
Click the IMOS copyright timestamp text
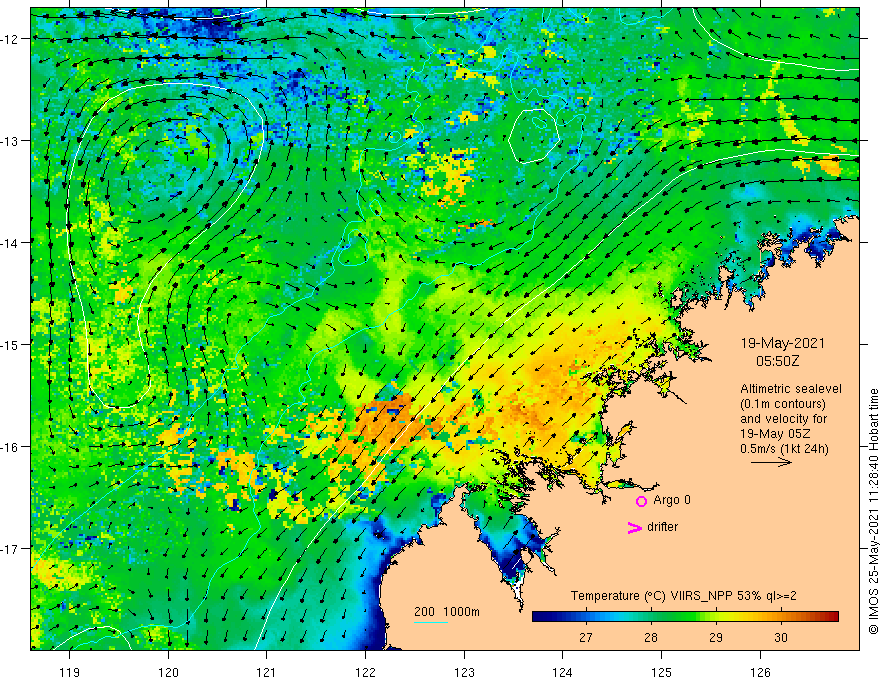pyautogui.click(x=873, y=512)
